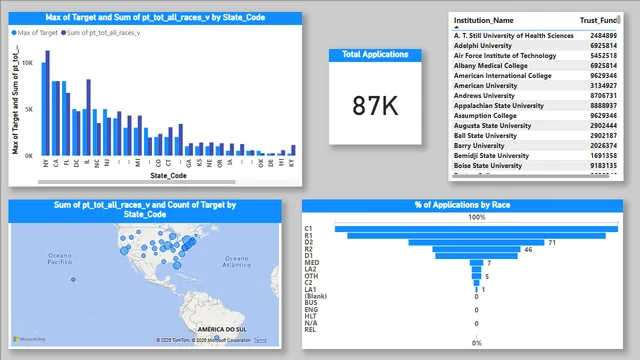Screen dimensions: 640x360
Task: Click the map visual's title header
Action: click(x=145, y=210)
